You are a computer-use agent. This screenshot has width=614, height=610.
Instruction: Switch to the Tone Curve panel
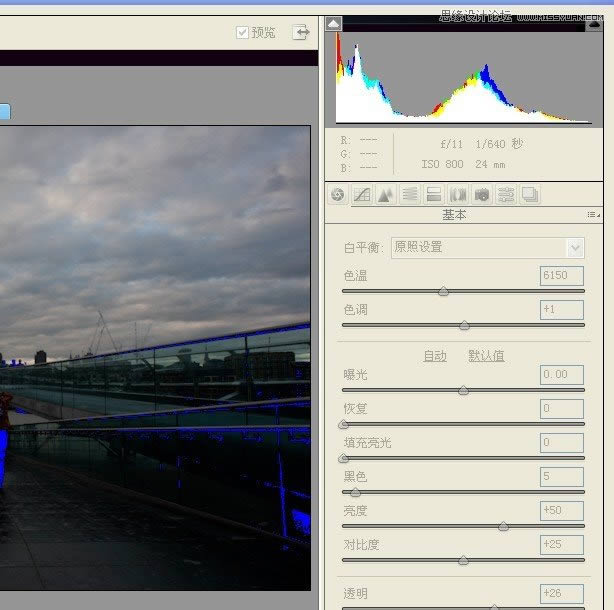[x=362, y=195]
